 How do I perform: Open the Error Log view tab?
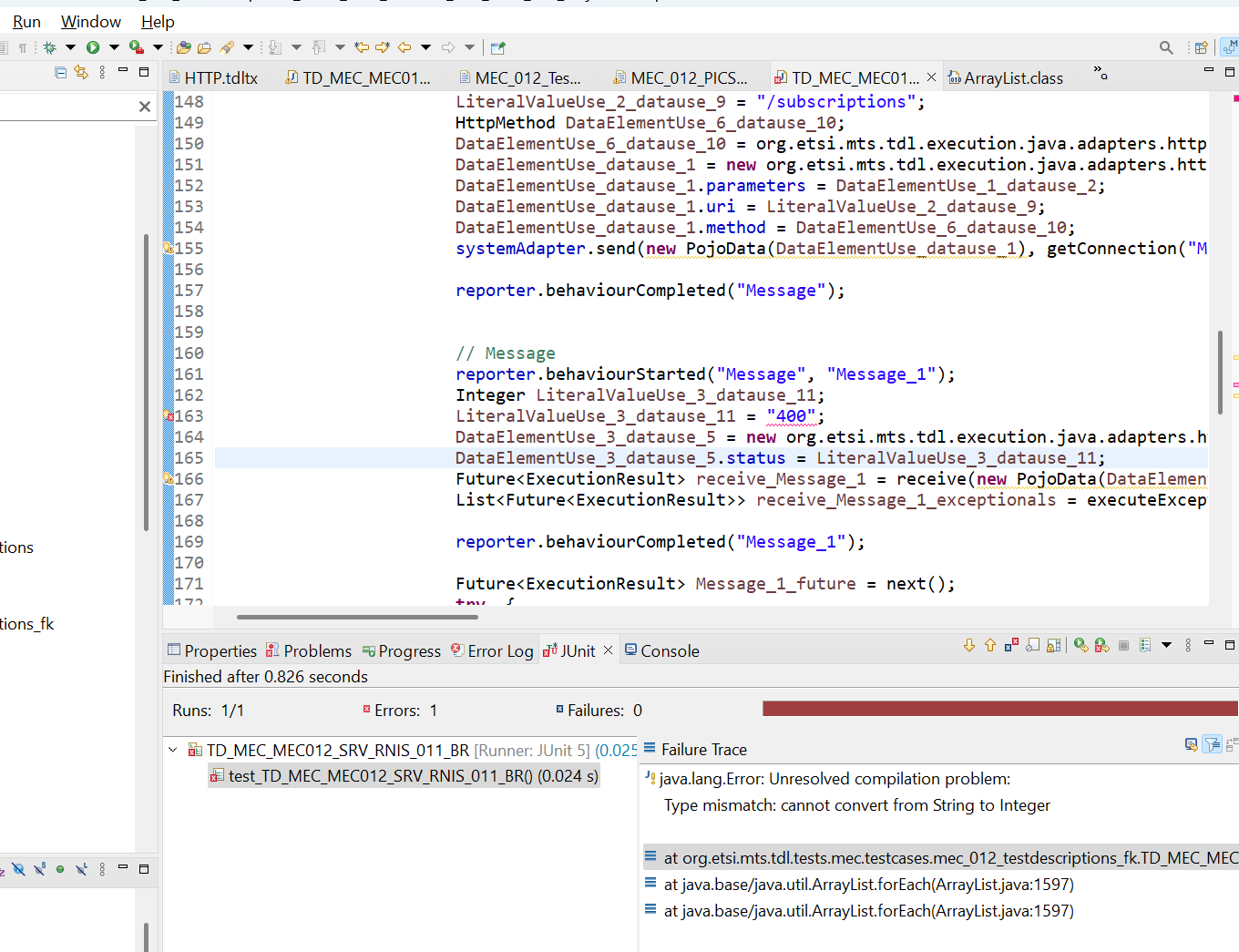492,650
